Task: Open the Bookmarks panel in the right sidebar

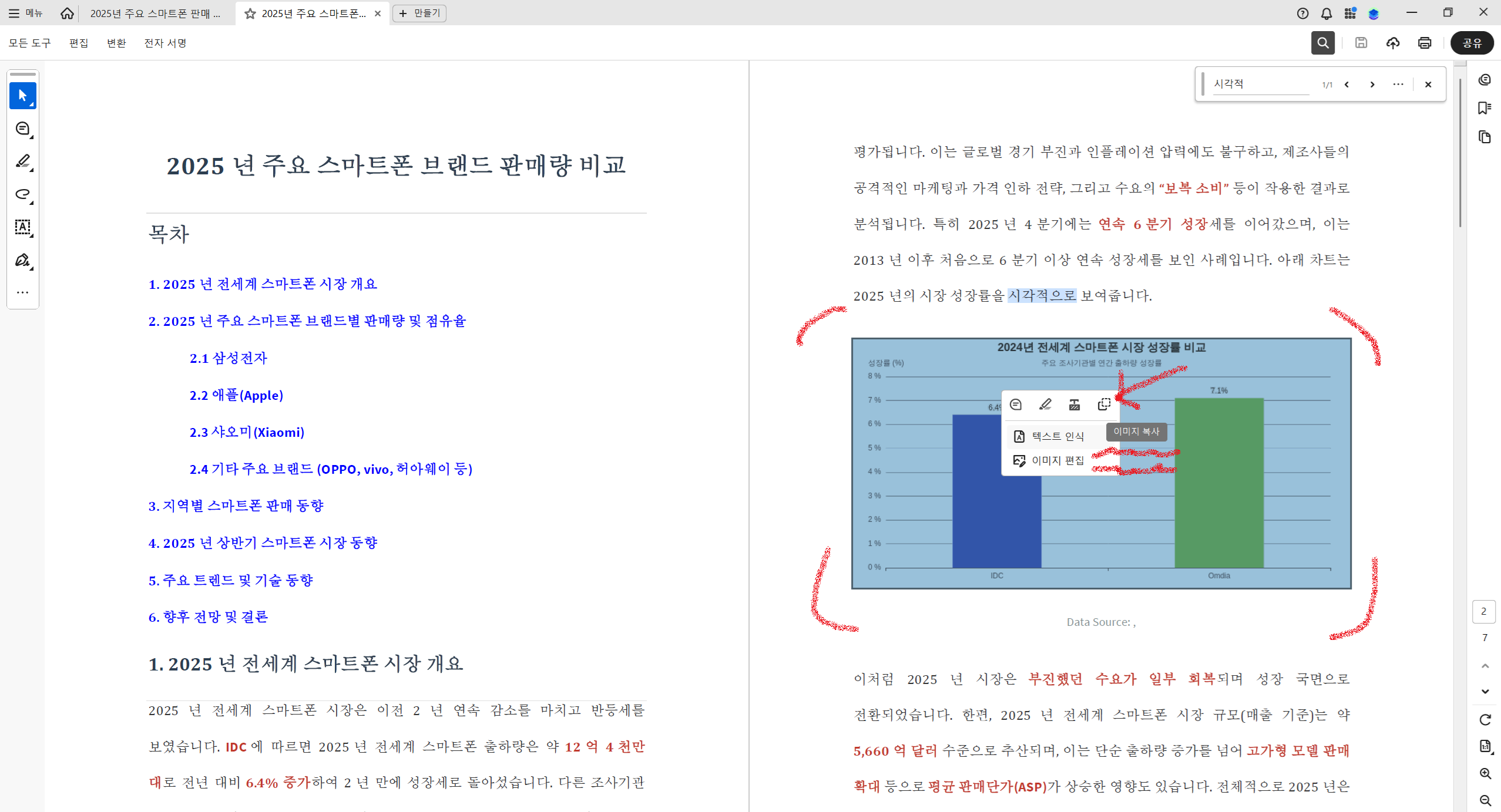Action: [1485, 108]
